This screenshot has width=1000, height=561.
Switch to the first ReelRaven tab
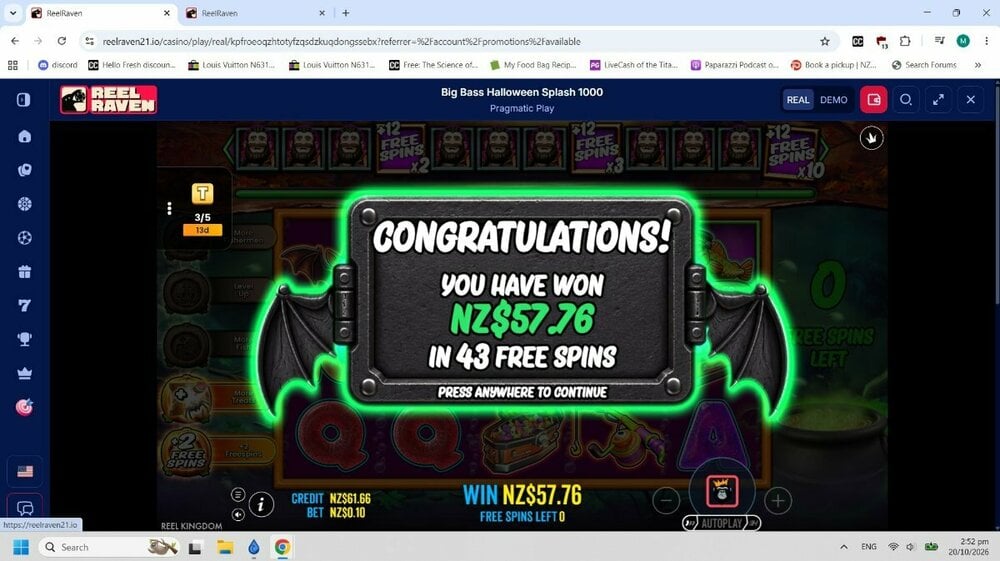[100, 13]
